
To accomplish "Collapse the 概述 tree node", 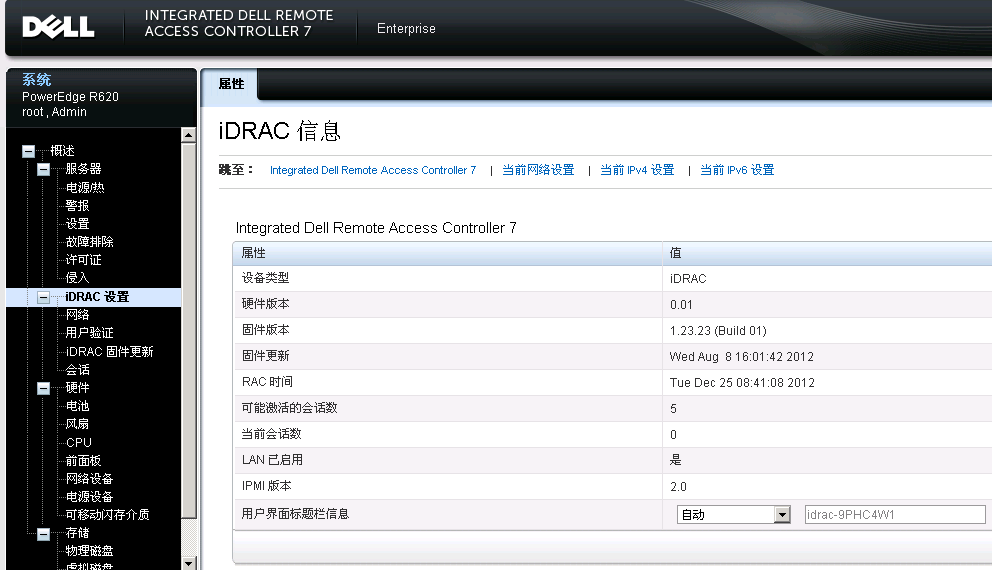I will (x=28, y=151).
